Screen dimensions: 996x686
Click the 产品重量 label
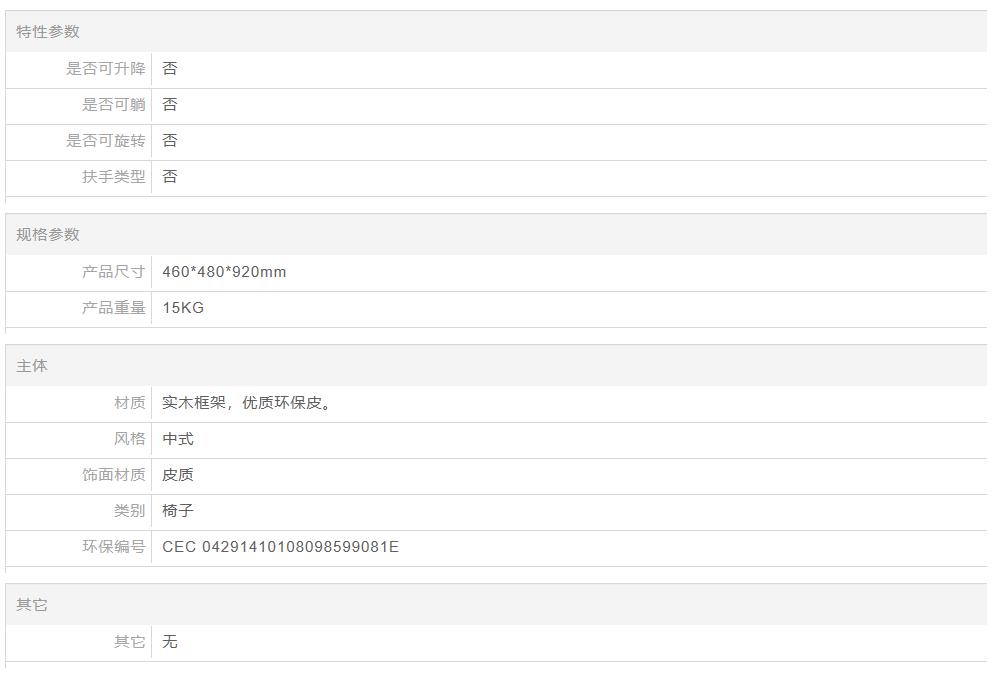(x=113, y=308)
